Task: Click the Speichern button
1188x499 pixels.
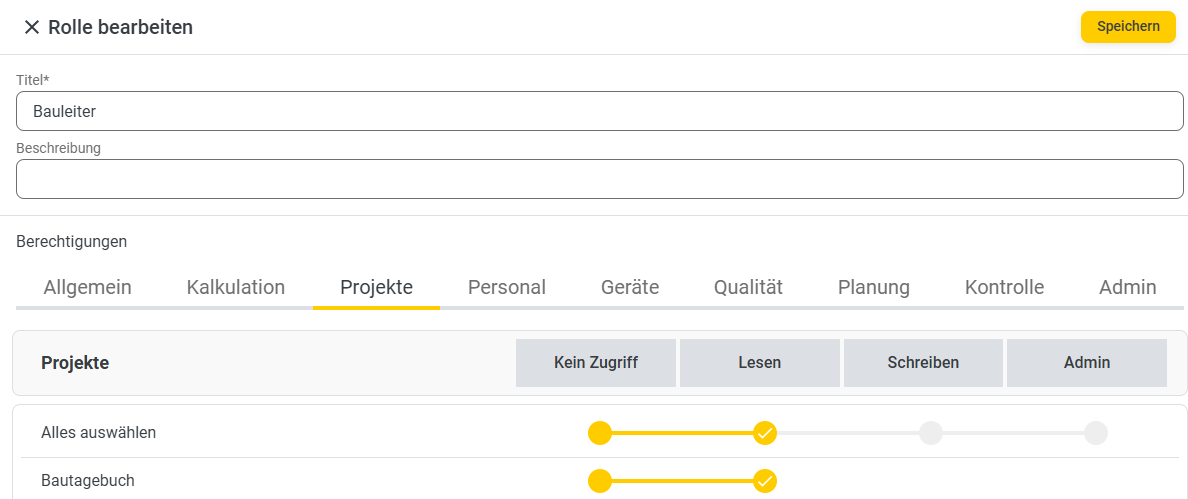Action: (1128, 27)
